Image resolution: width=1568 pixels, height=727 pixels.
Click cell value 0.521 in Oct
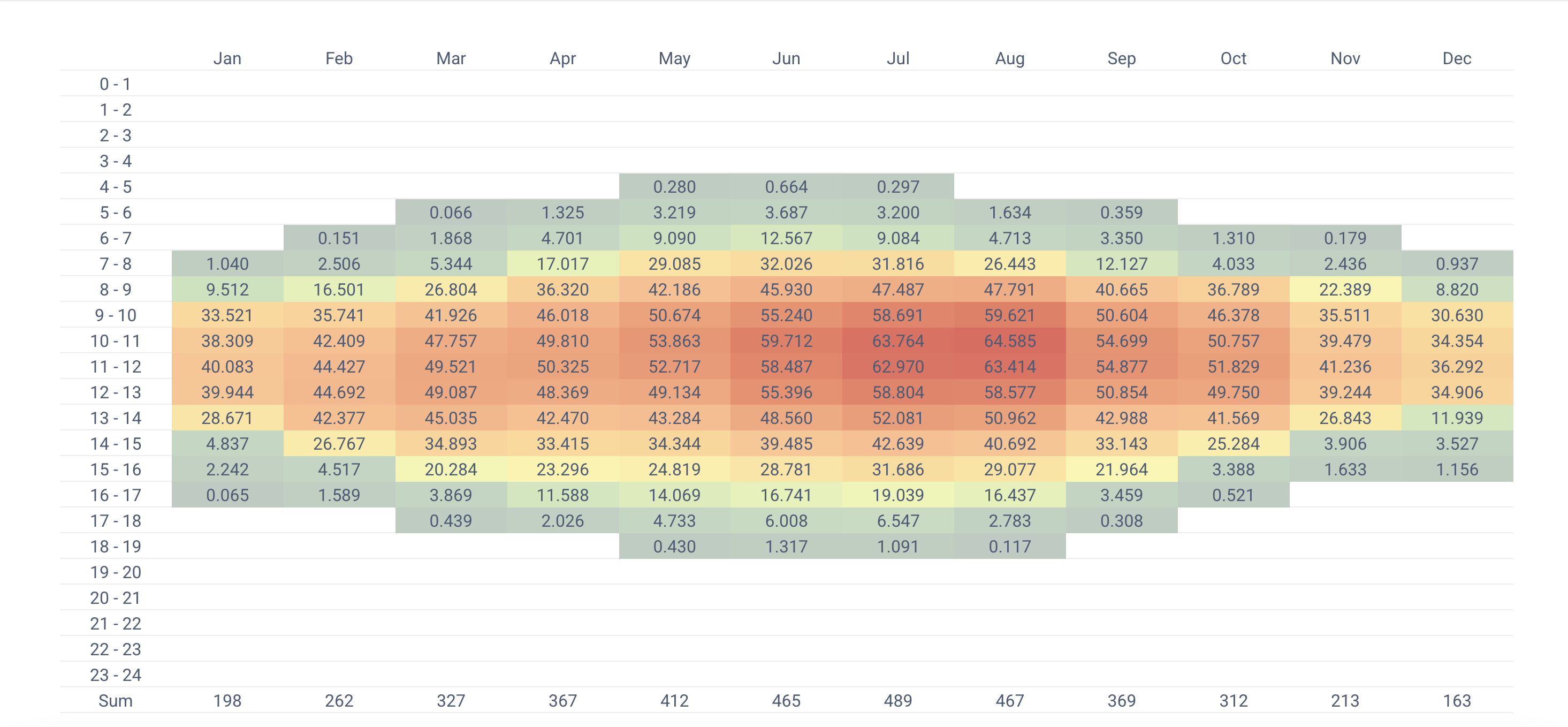click(x=1233, y=495)
